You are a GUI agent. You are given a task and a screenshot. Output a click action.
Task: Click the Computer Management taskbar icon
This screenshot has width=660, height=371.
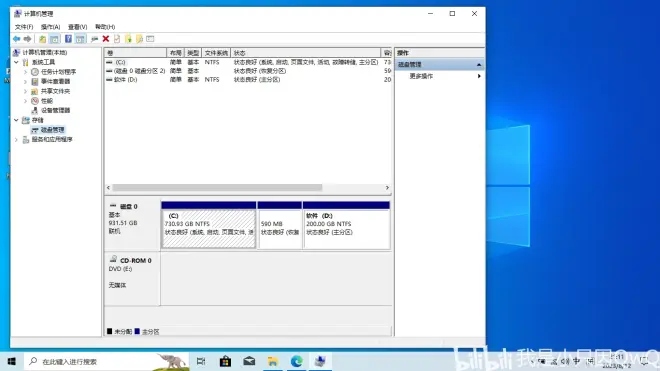(x=320, y=361)
